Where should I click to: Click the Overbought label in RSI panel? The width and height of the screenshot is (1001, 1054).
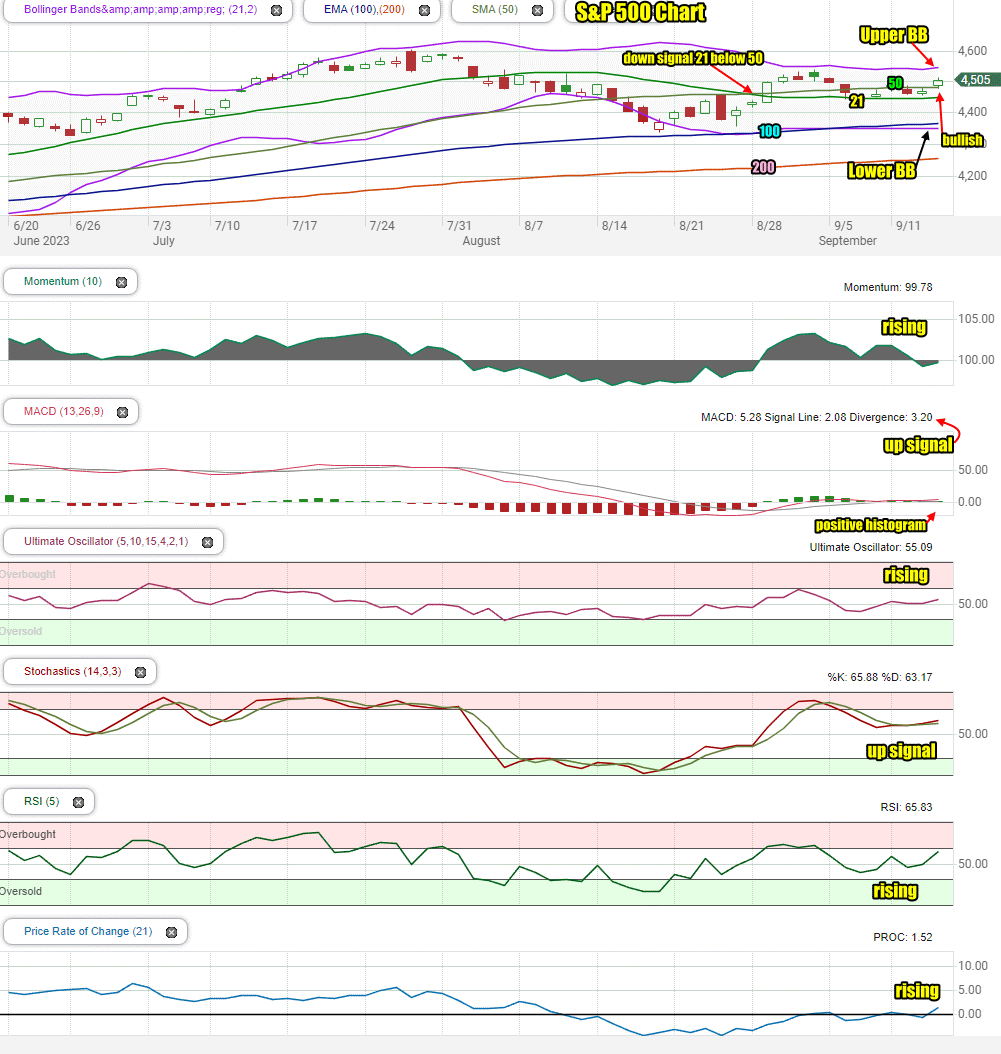[x=28, y=834]
